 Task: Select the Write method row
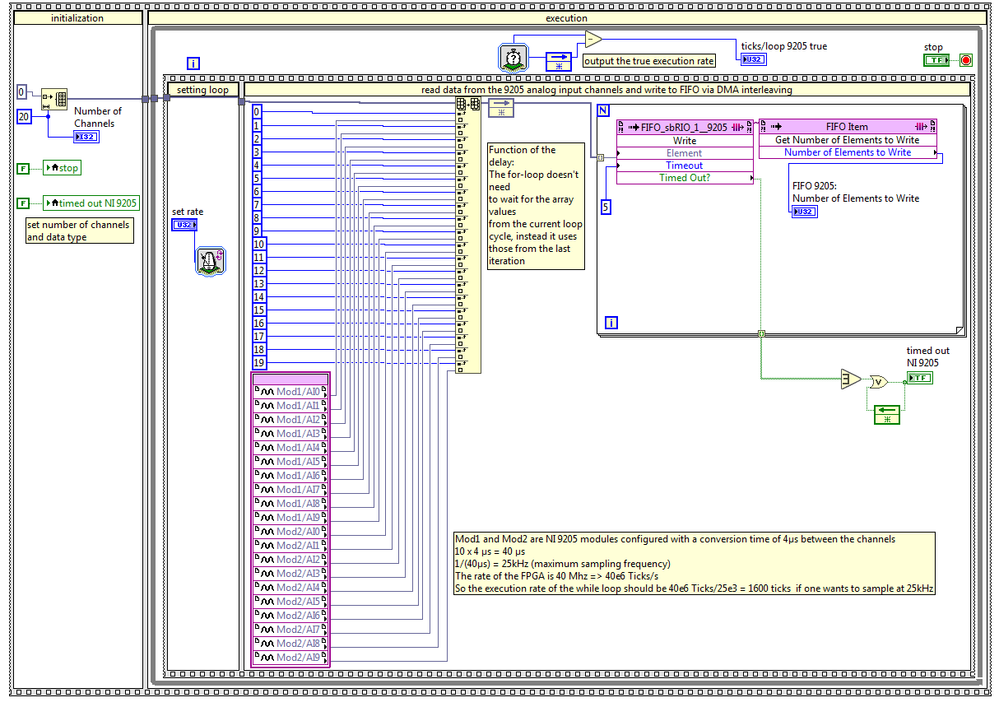click(x=684, y=140)
